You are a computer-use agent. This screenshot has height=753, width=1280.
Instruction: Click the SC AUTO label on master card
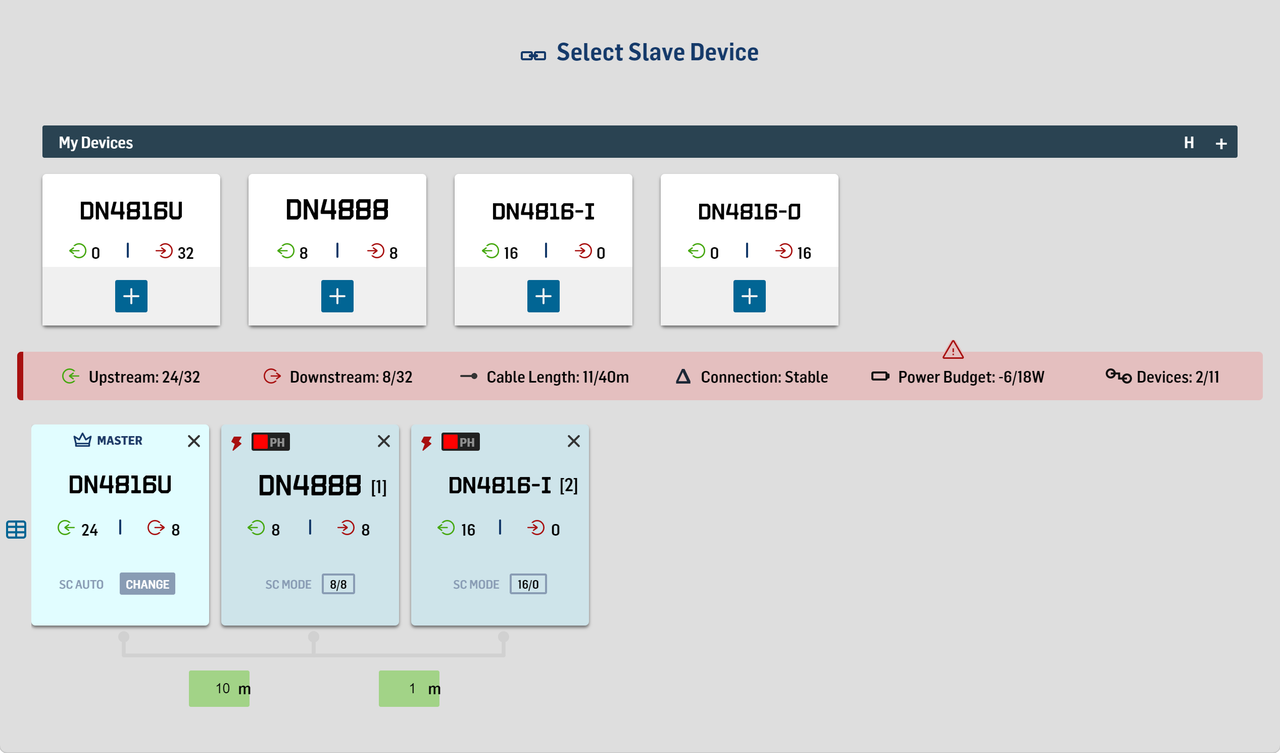[x=81, y=584]
